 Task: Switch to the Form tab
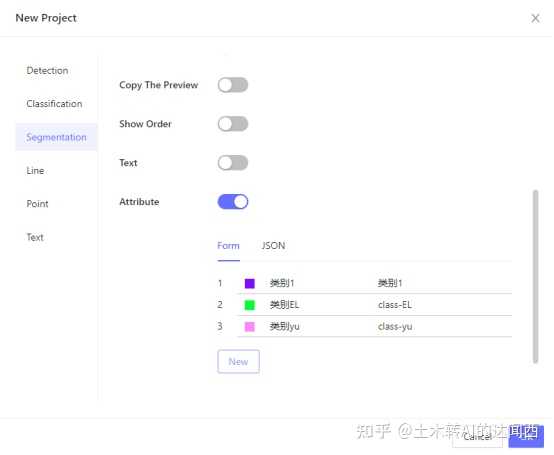pos(228,246)
